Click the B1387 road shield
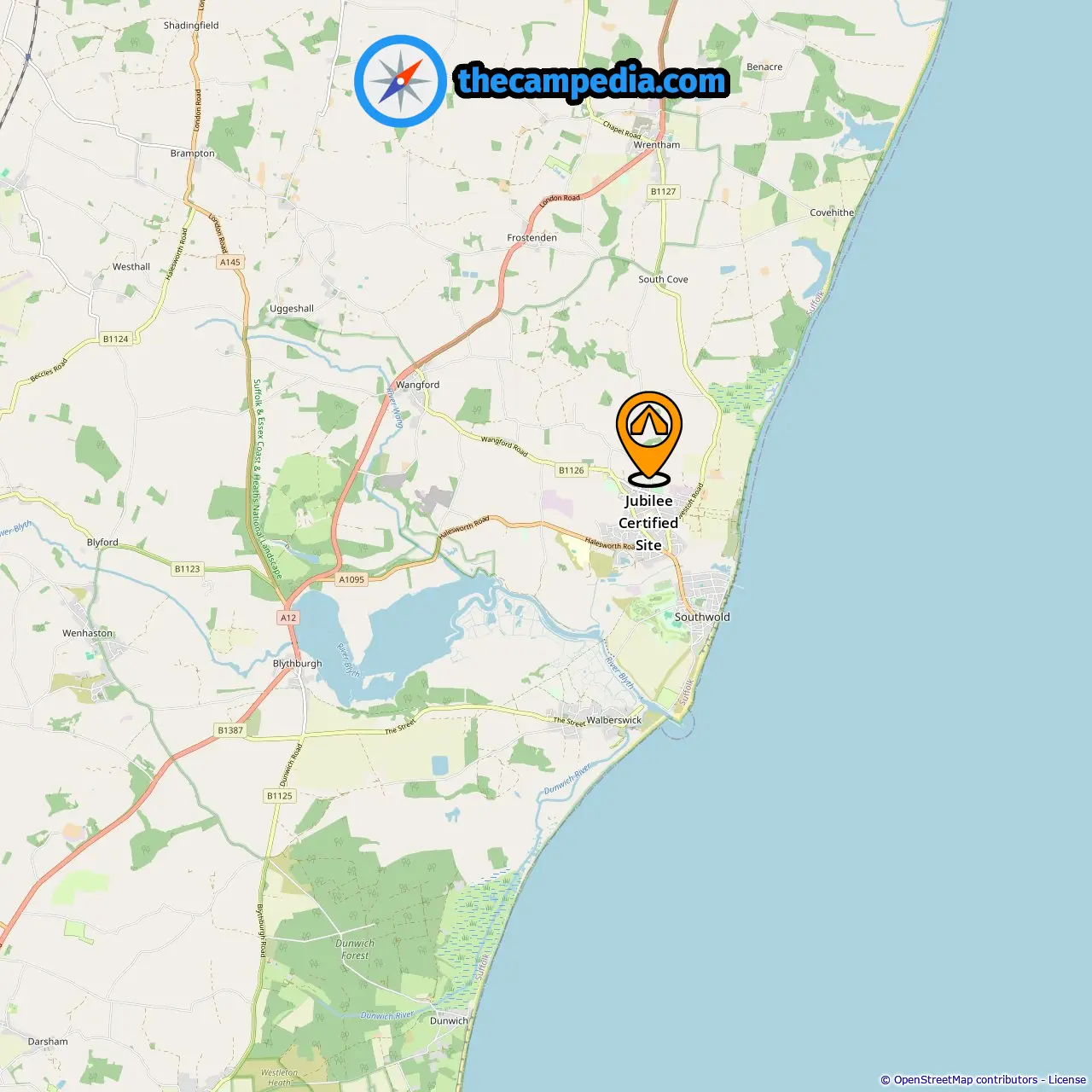The image size is (1092, 1092). pyautogui.click(x=230, y=730)
